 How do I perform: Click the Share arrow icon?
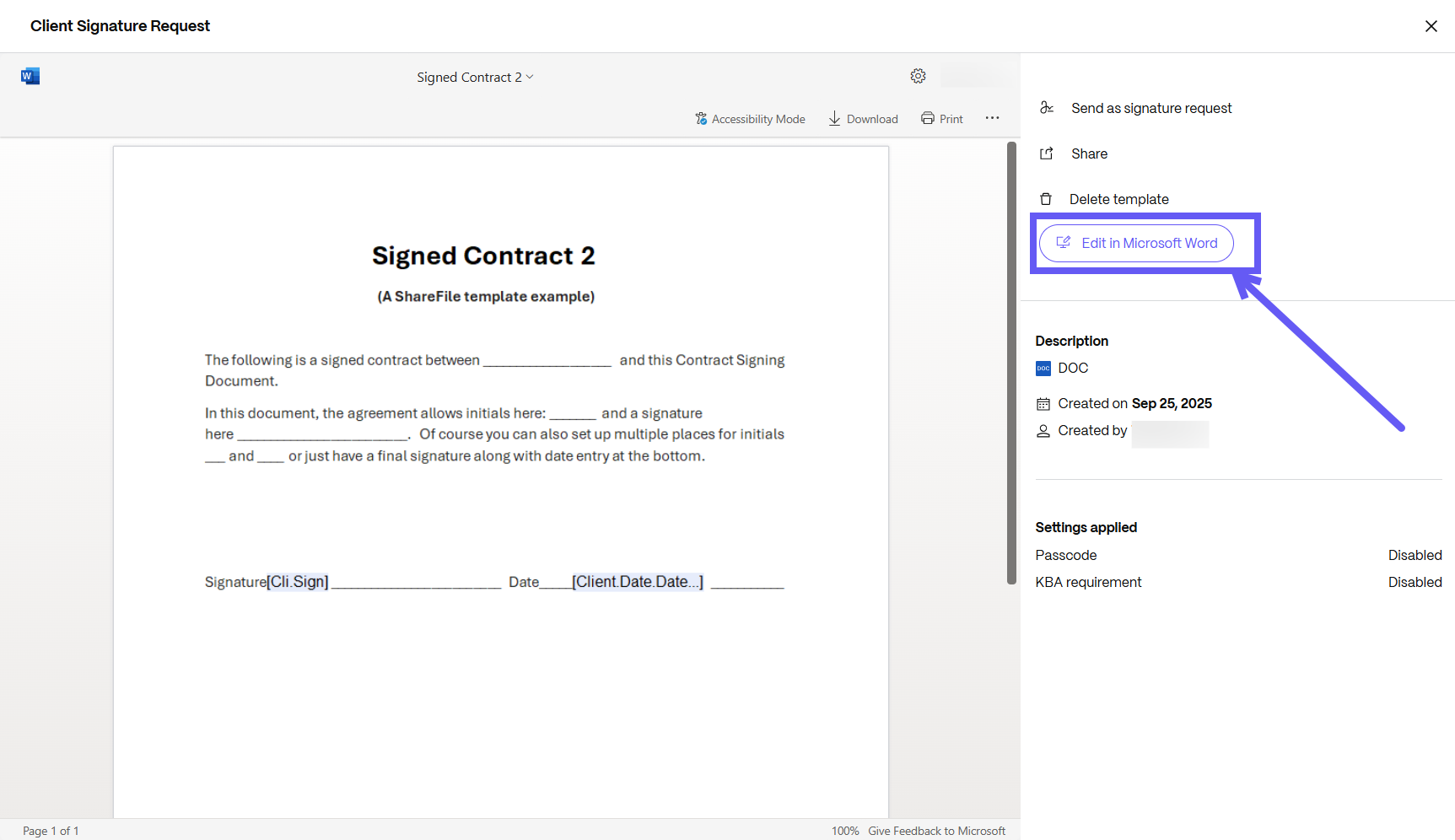point(1047,153)
